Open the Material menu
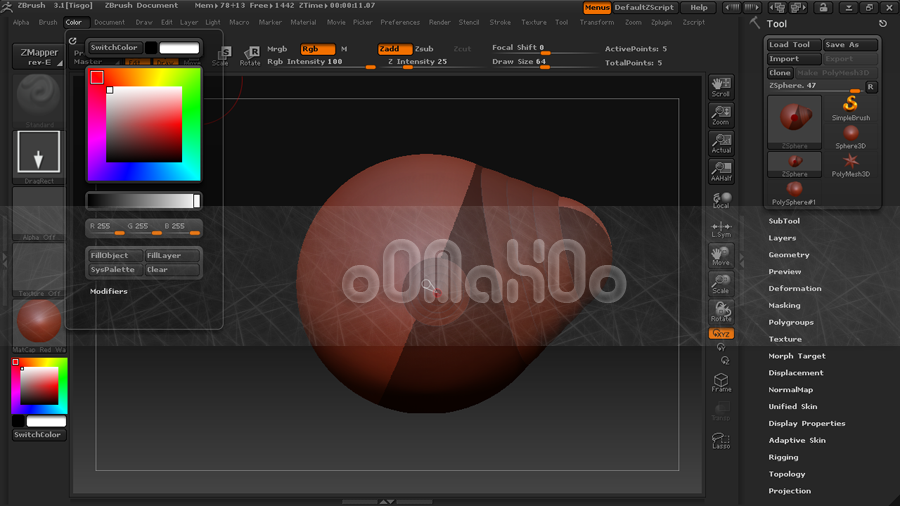This screenshot has height=506, width=900. coord(303,22)
